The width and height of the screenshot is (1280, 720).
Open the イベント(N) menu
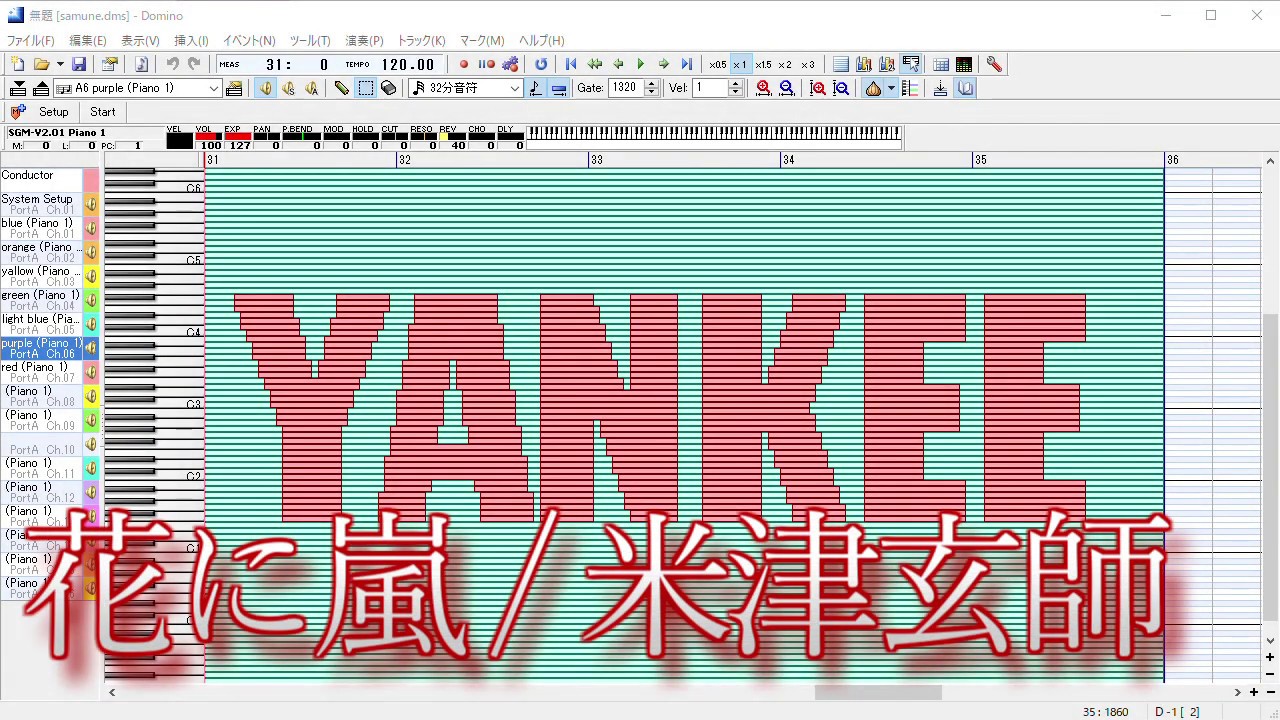click(249, 41)
